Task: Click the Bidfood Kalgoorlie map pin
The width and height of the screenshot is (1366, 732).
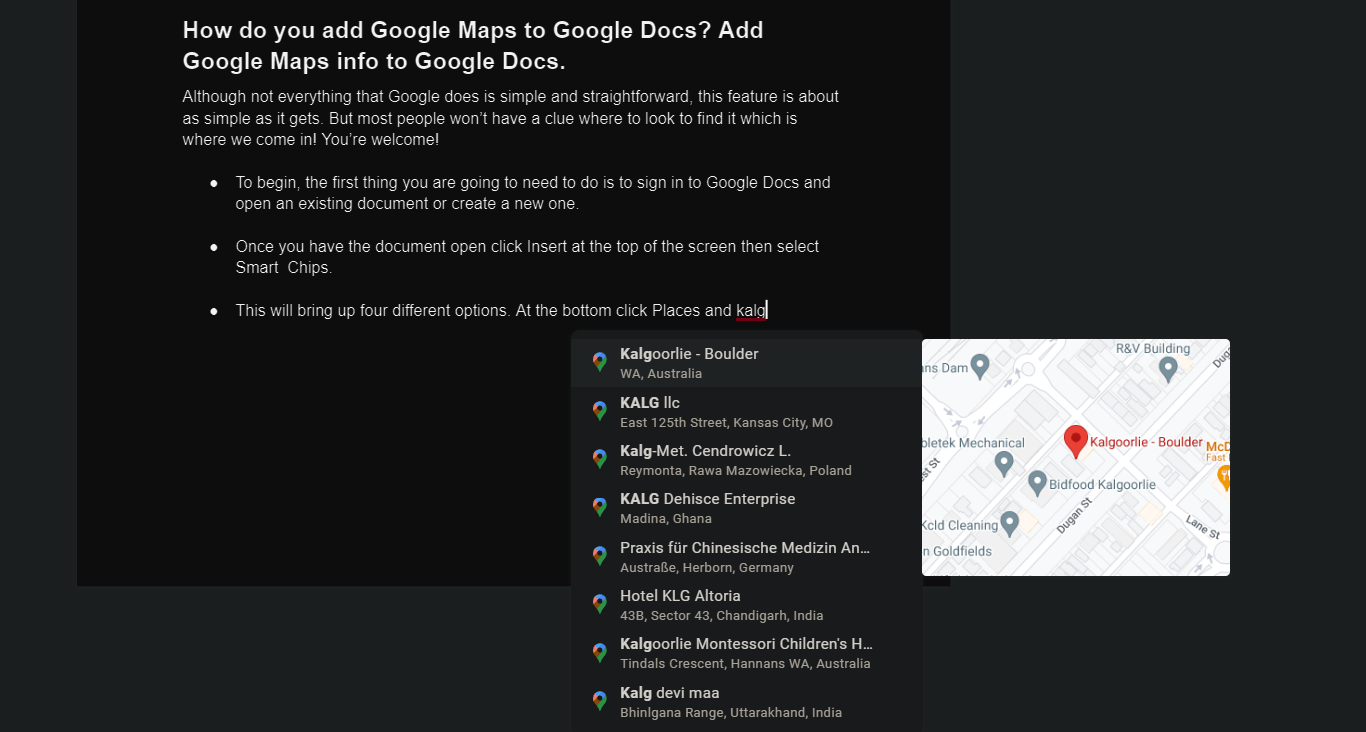Action: pyautogui.click(x=1037, y=483)
